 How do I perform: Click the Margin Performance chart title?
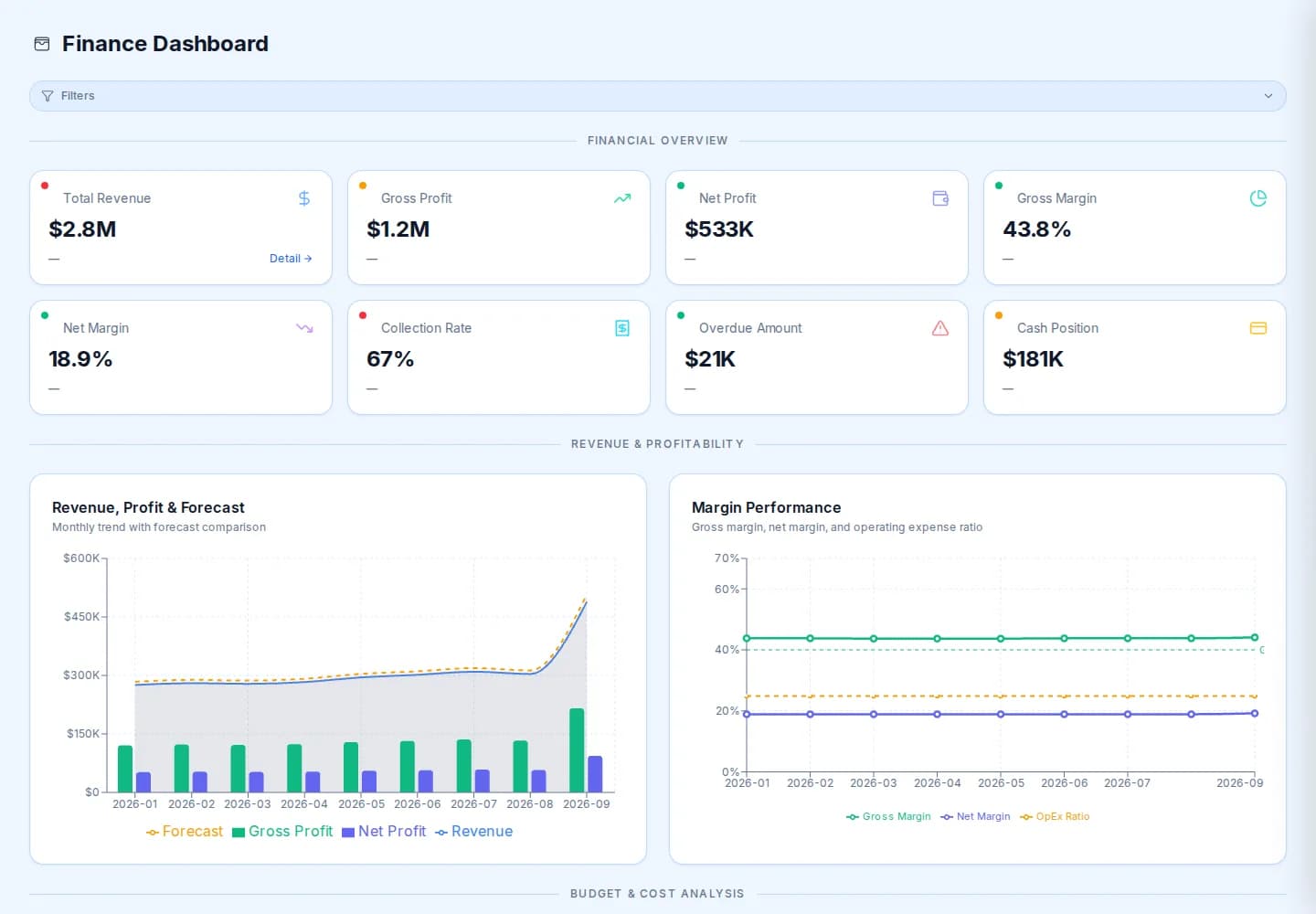click(x=766, y=507)
